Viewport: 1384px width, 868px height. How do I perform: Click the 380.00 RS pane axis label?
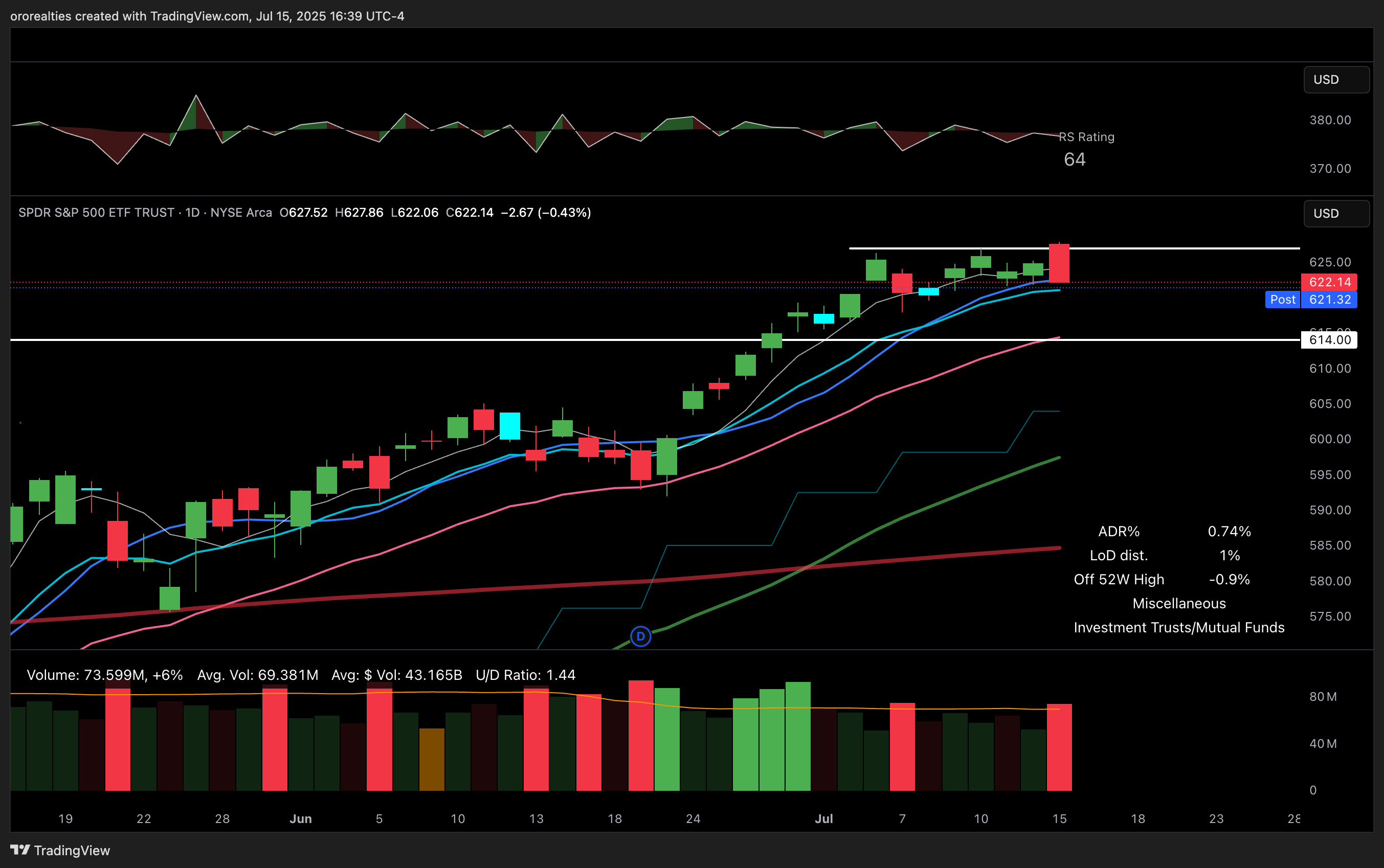[x=1330, y=120]
